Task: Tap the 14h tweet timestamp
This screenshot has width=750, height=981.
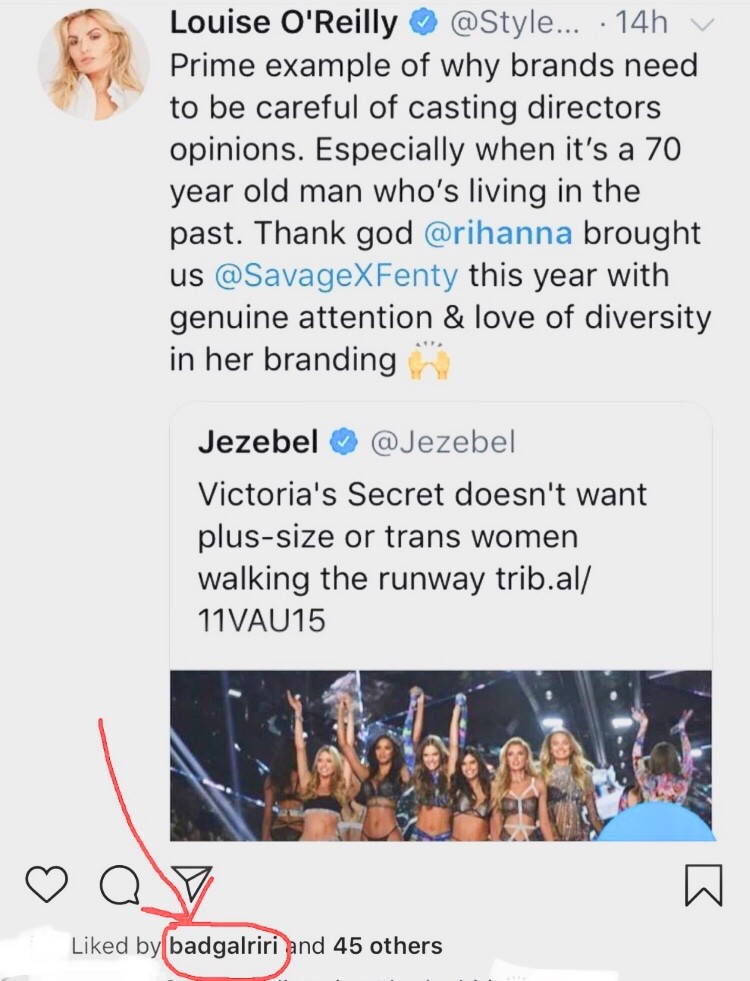Action: [x=641, y=23]
